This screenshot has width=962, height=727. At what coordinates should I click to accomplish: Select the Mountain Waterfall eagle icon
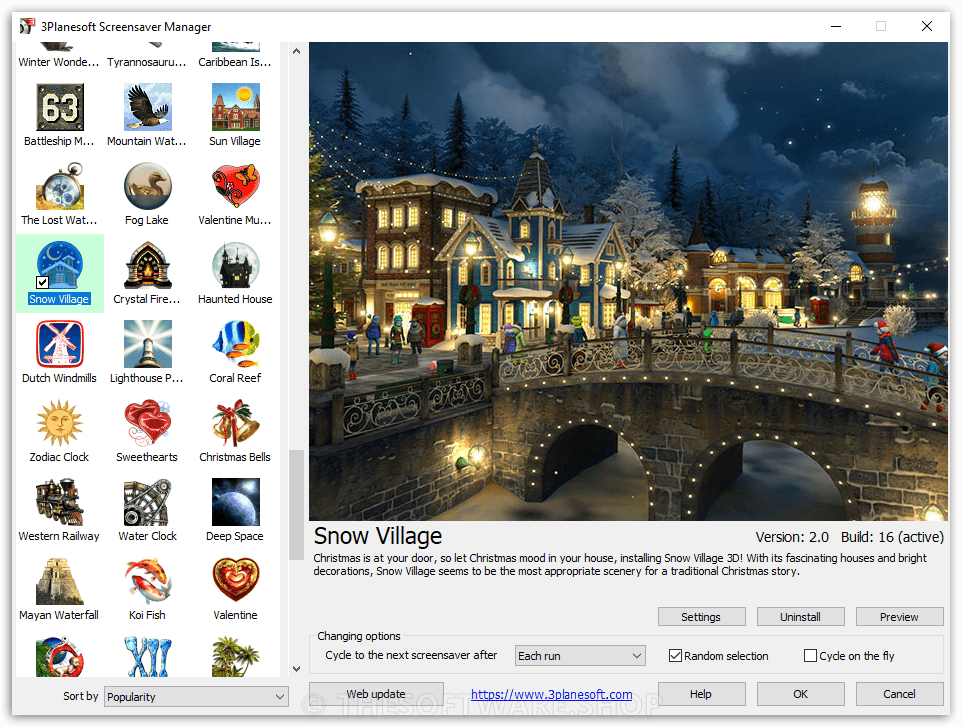click(x=147, y=107)
